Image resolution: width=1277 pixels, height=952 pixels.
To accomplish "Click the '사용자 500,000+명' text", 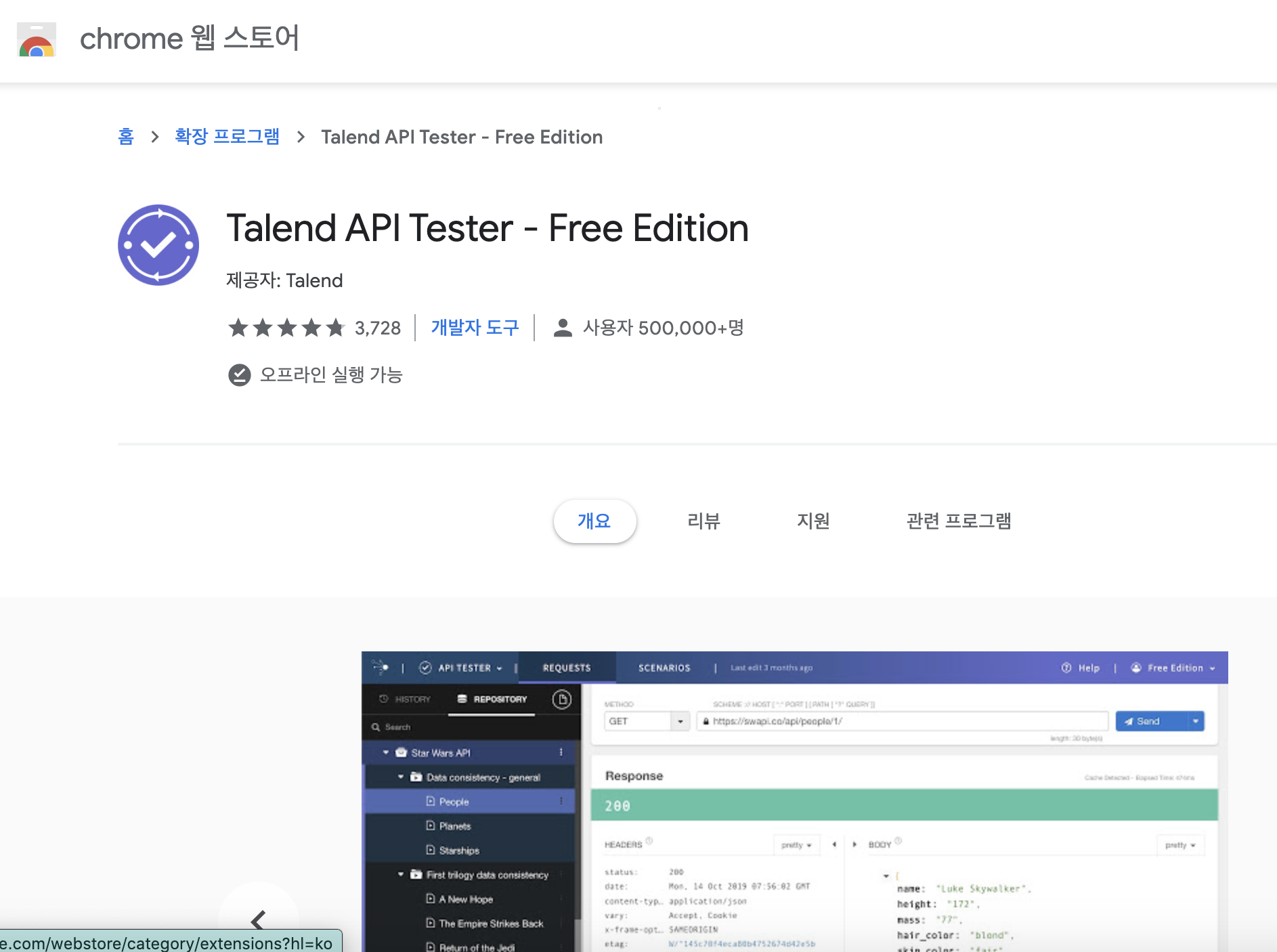I will coord(664,328).
